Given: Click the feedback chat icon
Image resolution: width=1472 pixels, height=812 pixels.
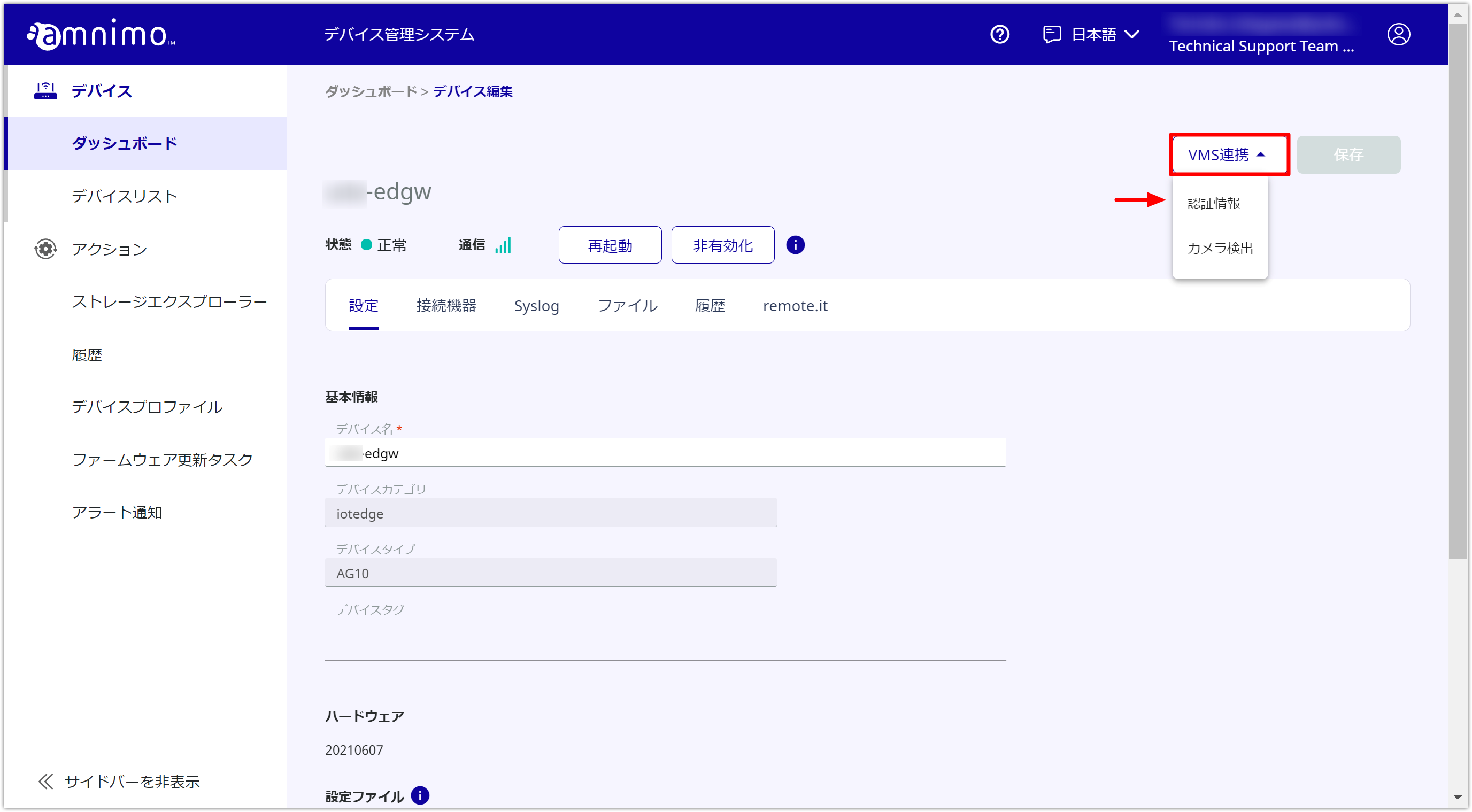Looking at the screenshot, I should point(1051,34).
